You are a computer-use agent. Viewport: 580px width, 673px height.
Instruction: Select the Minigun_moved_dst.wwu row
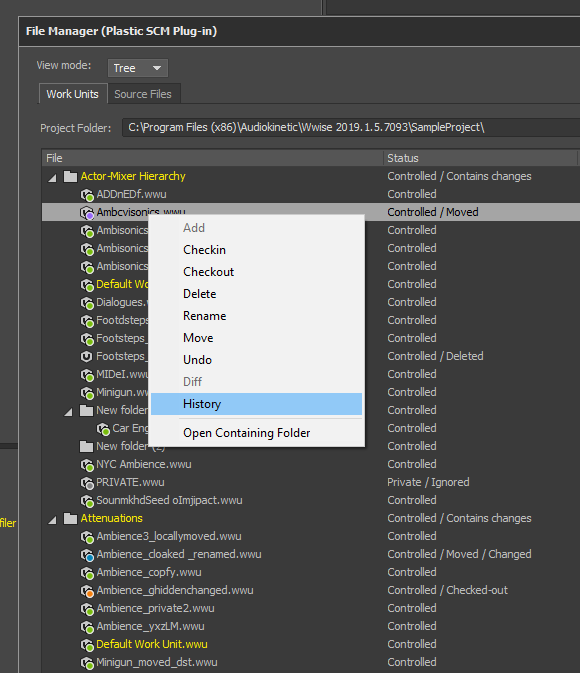point(311,662)
